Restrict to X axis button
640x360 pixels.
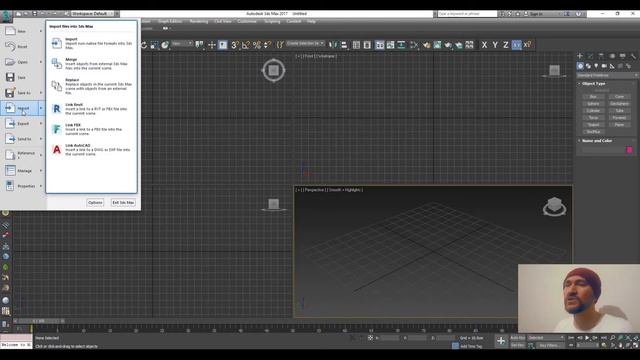pyautogui.click(x=484, y=45)
